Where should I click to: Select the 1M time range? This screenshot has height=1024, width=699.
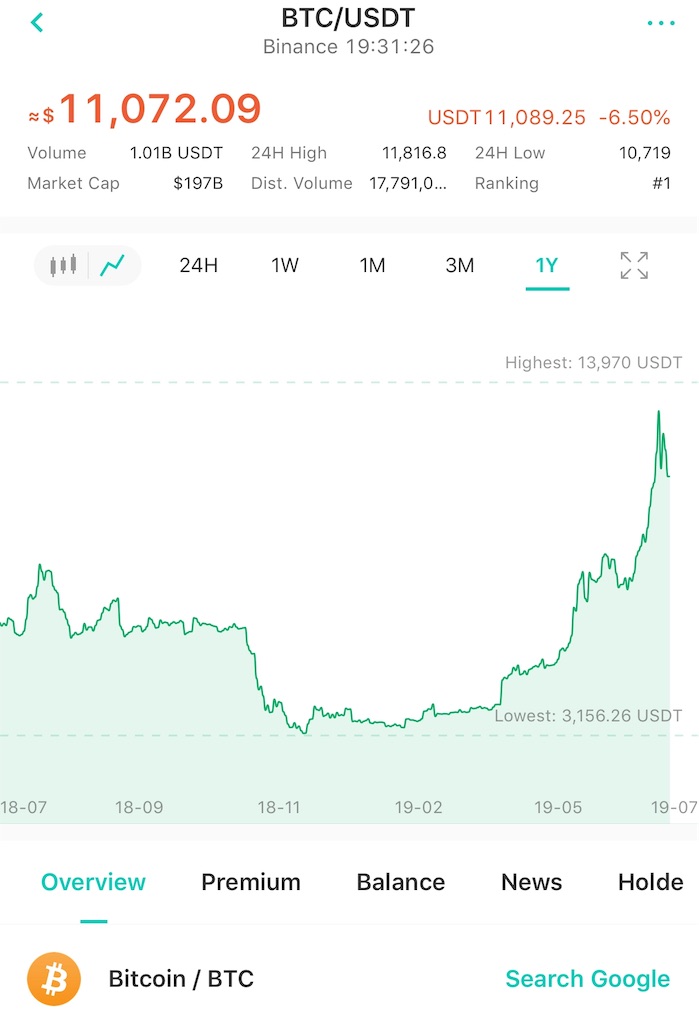pyautogui.click(x=372, y=265)
